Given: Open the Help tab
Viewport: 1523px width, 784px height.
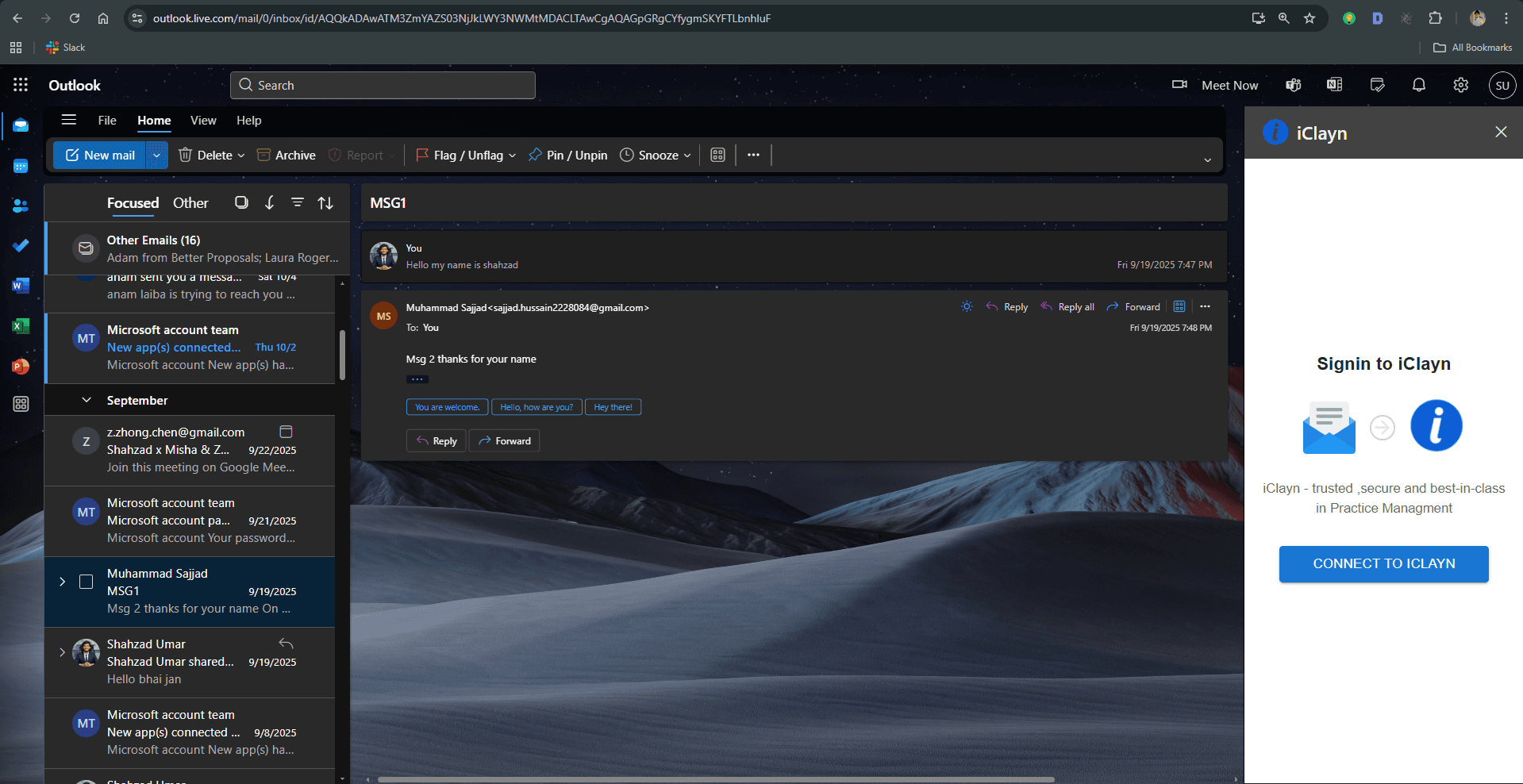Looking at the screenshot, I should [x=248, y=121].
